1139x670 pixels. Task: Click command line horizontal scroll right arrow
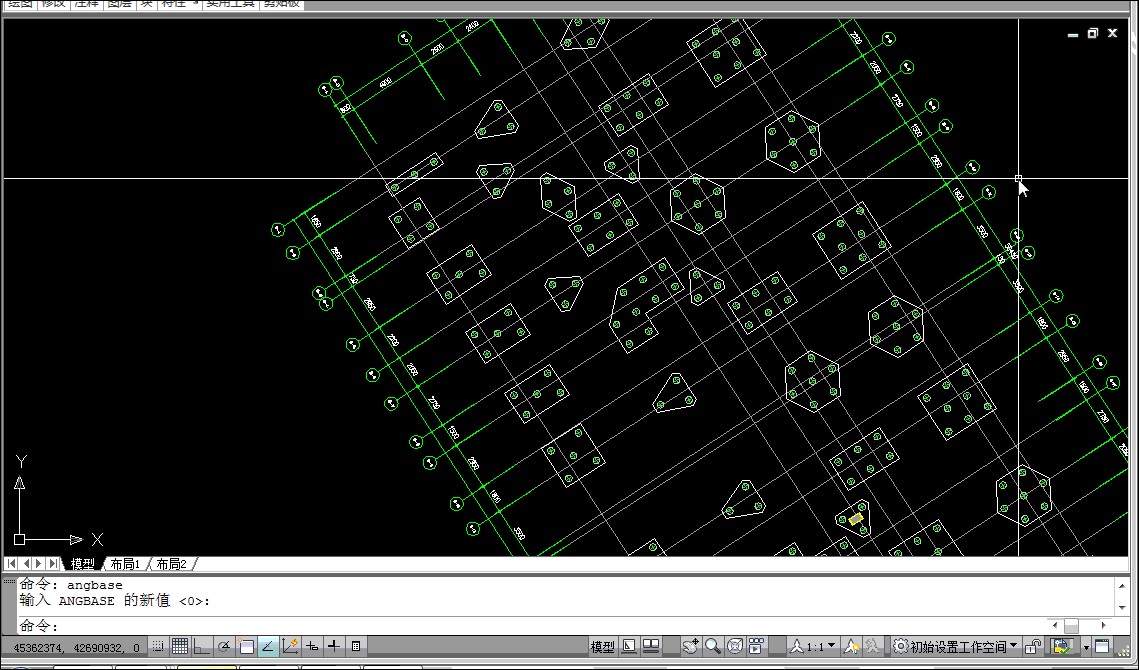[1104, 625]
